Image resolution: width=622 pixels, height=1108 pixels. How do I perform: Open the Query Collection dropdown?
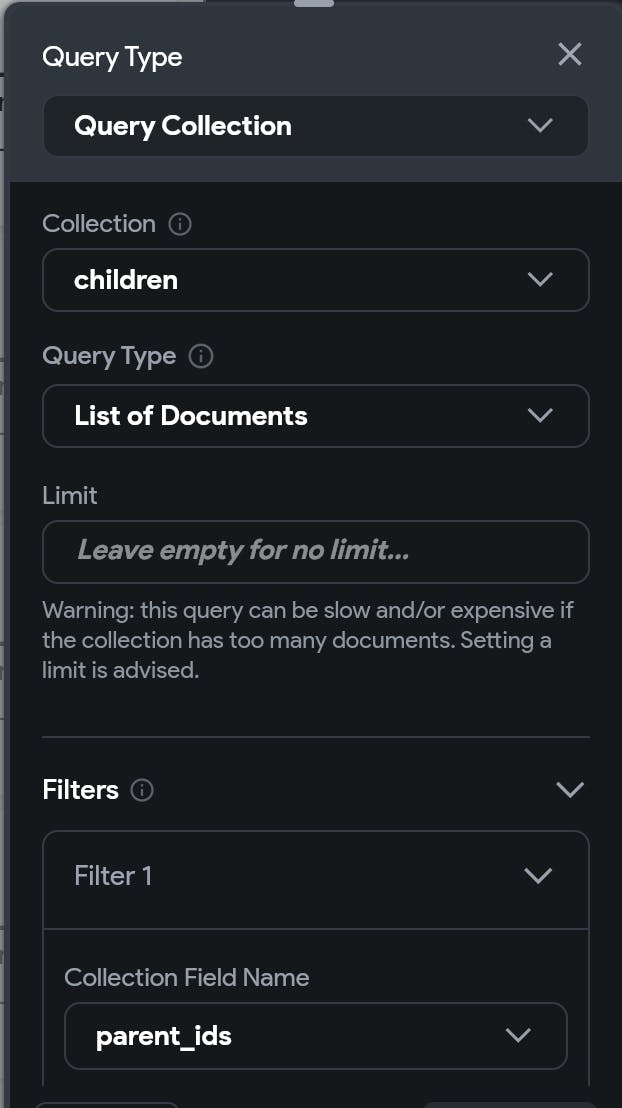pyautogui.click(x=315, y=126)
